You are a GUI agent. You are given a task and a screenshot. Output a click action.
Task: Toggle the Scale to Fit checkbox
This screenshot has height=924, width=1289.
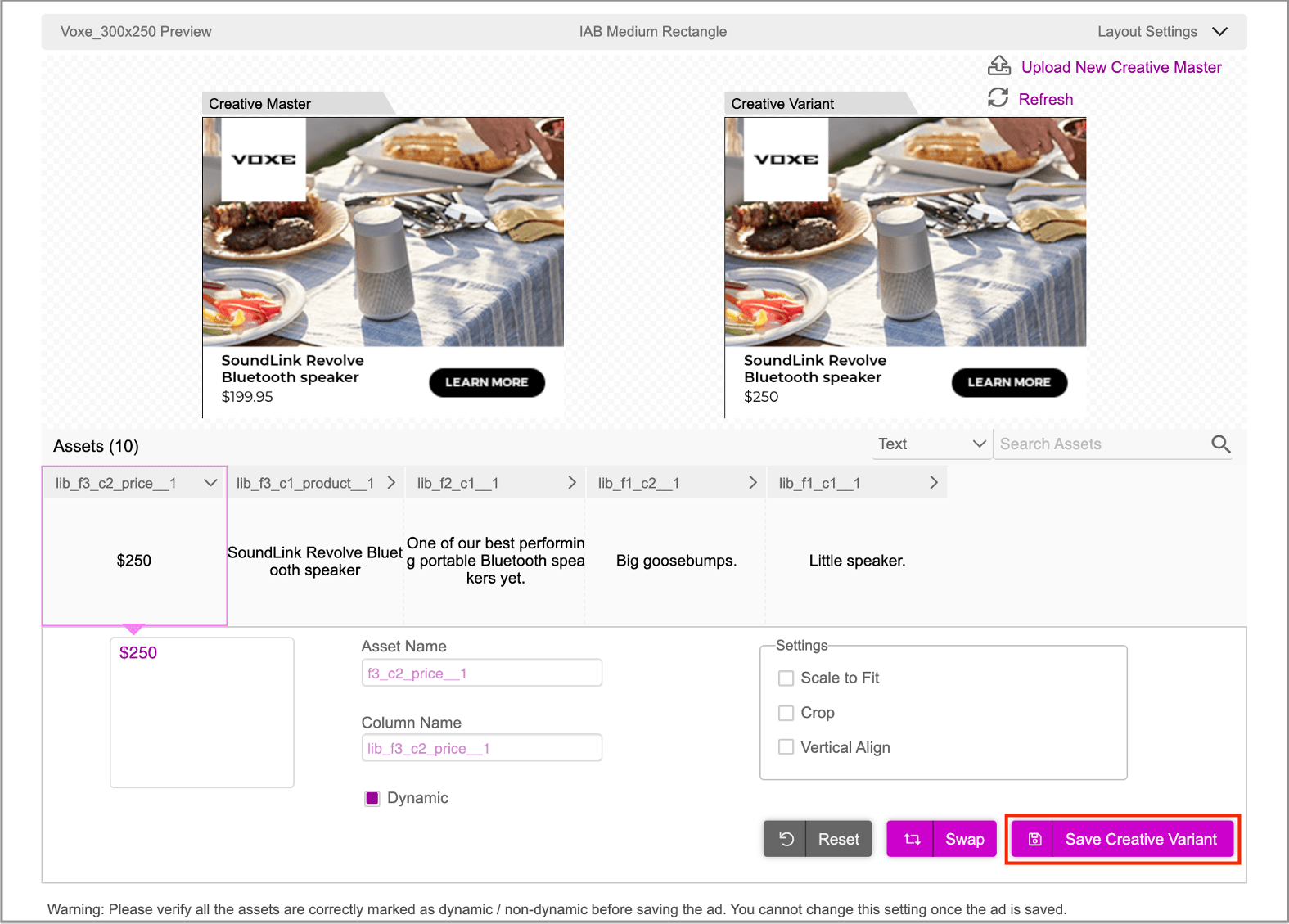click(786, 678)
